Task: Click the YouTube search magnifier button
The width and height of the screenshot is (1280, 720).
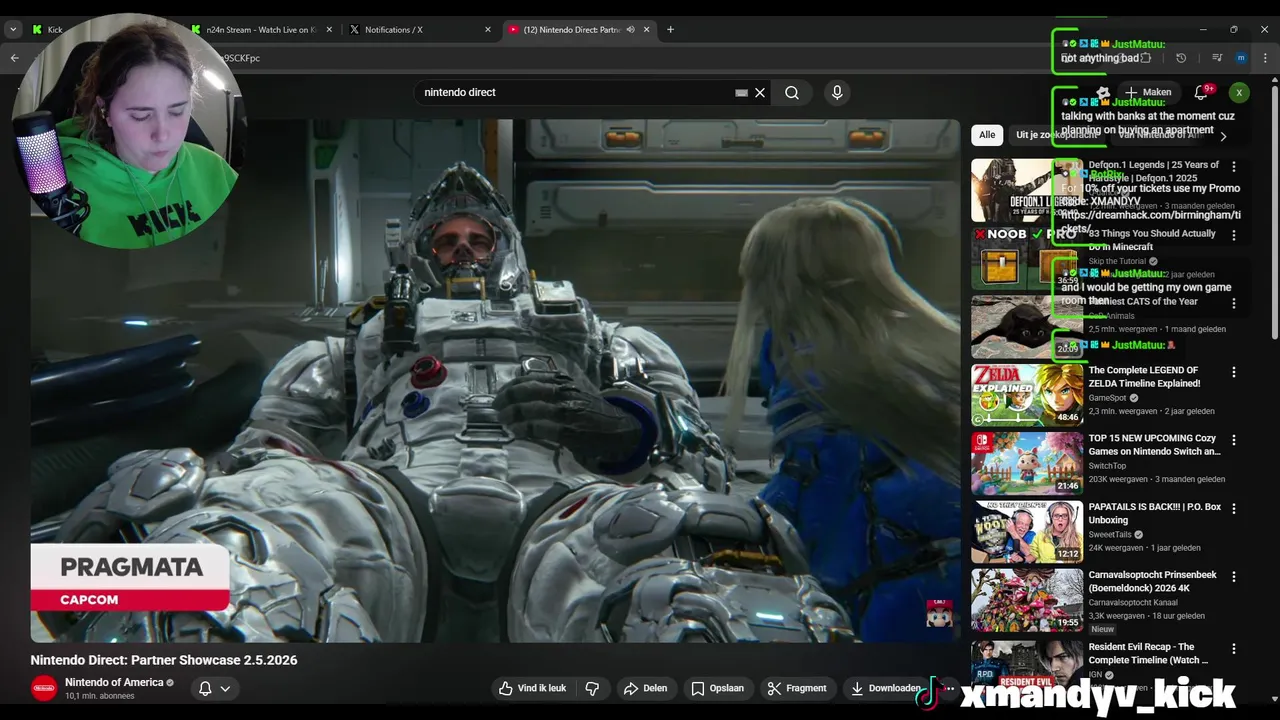Action: [x=792, y=93]
